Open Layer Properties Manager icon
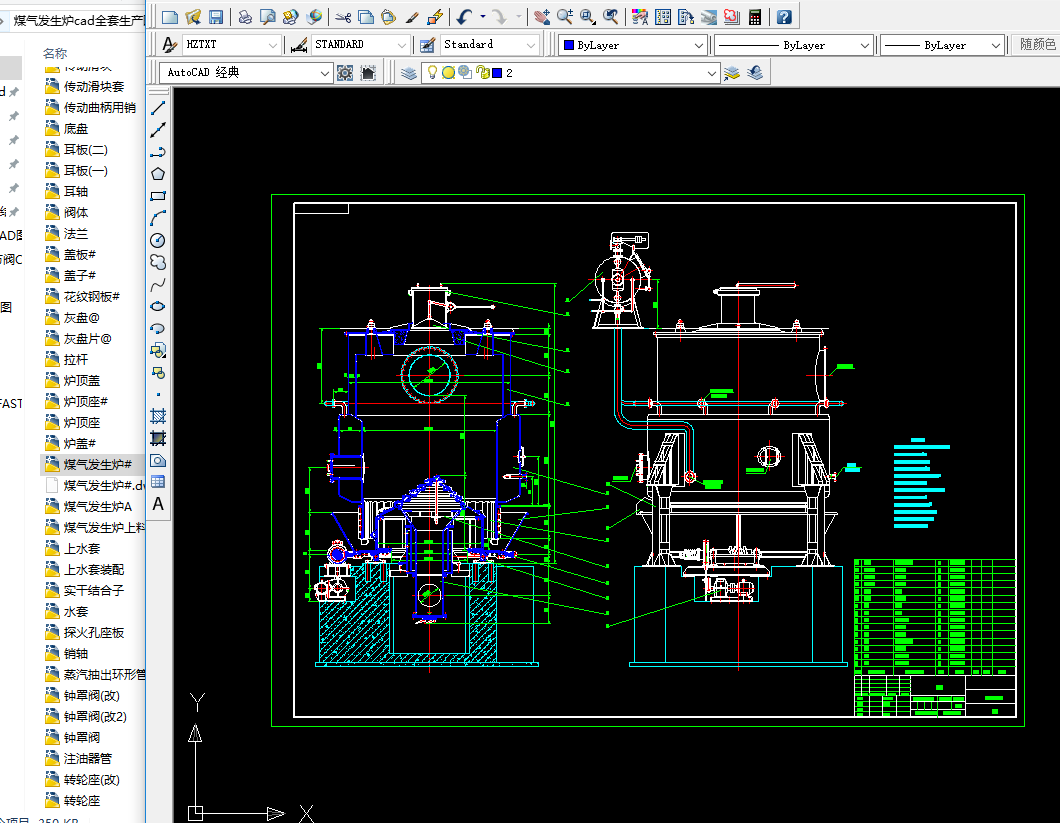1060x823 pixels. point(408,72)
